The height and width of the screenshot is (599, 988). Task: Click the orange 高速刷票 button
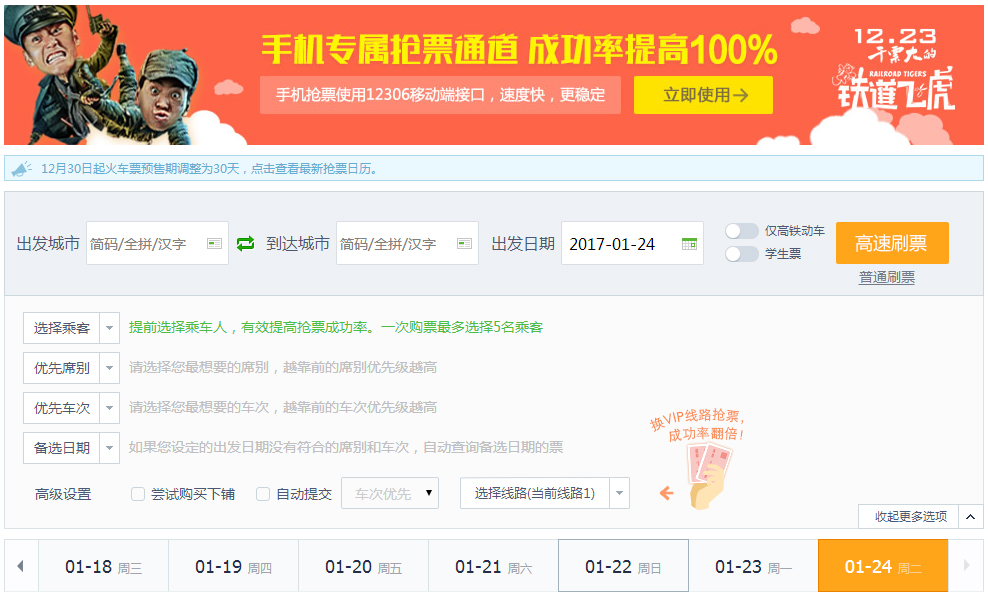click(891, 242)
